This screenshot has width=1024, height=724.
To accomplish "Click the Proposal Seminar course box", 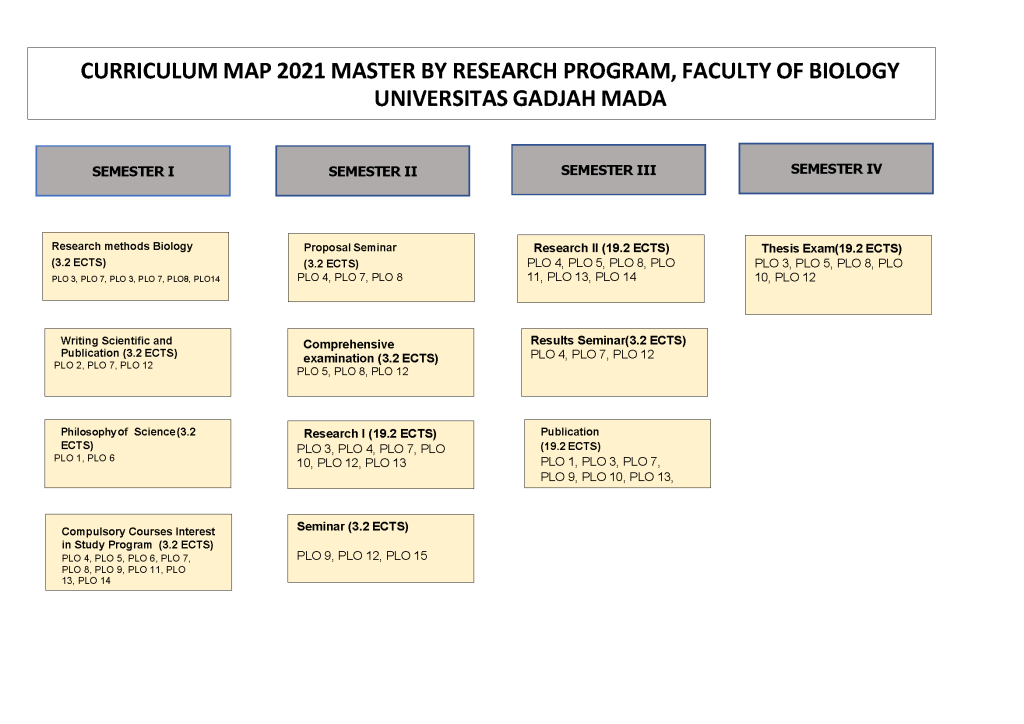I will pos(381,268).
